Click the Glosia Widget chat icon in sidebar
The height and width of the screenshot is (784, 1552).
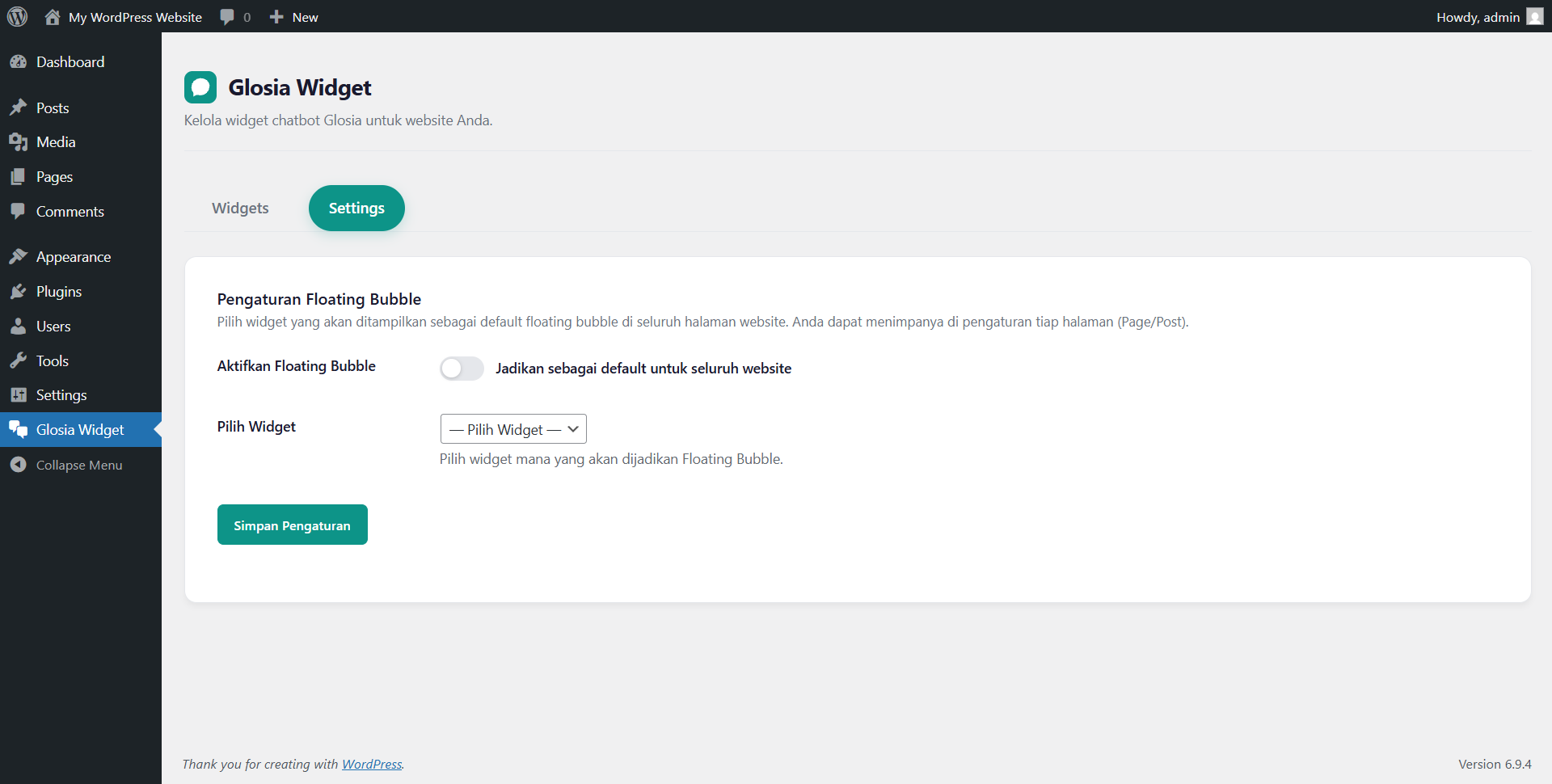[x=19, y=430]
